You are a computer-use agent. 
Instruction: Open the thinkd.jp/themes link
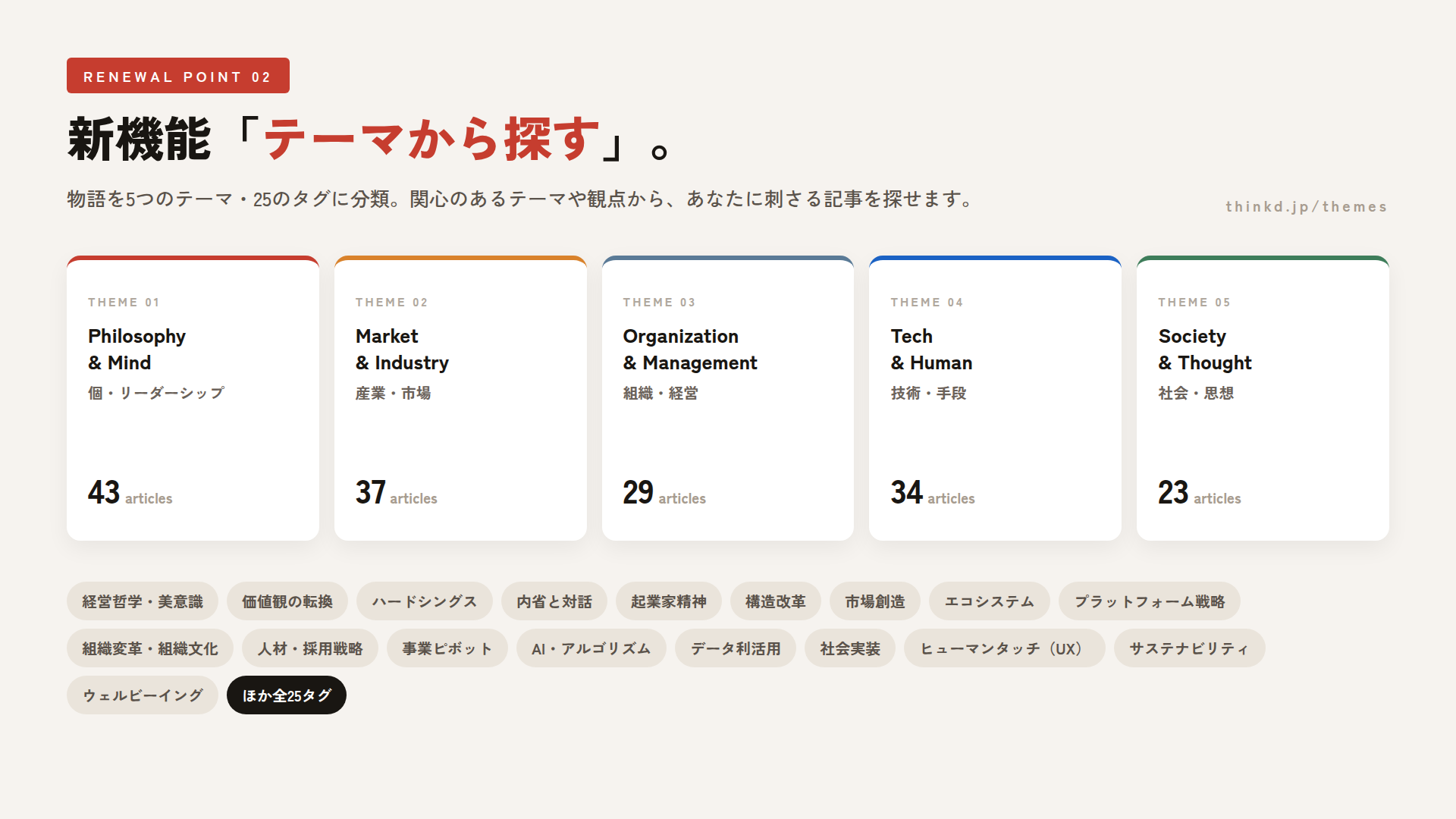pyautogui.click(x=1306, y=207)
